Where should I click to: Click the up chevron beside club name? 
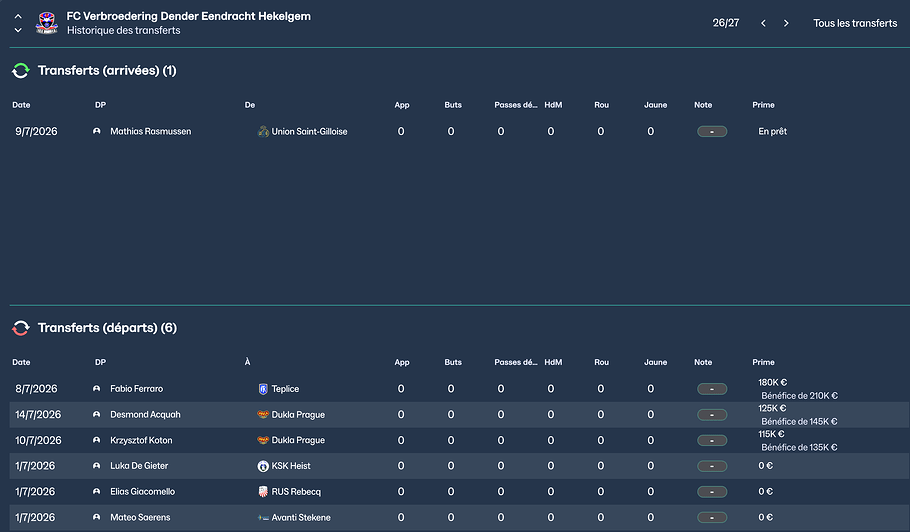tap(18, 16)
